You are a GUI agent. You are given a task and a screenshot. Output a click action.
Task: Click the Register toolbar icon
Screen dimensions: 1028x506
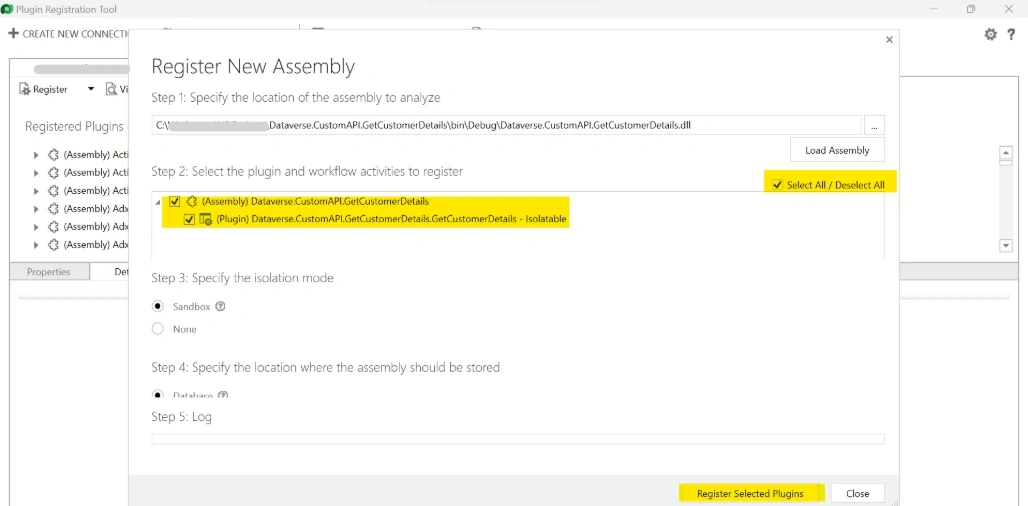coord(25,89)
